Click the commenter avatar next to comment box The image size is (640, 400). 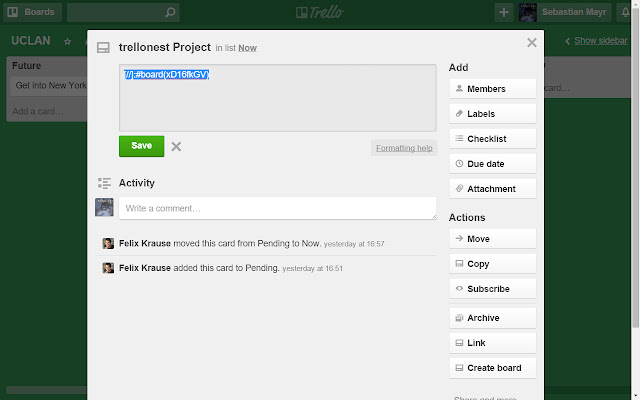click(x=104, y=207)
